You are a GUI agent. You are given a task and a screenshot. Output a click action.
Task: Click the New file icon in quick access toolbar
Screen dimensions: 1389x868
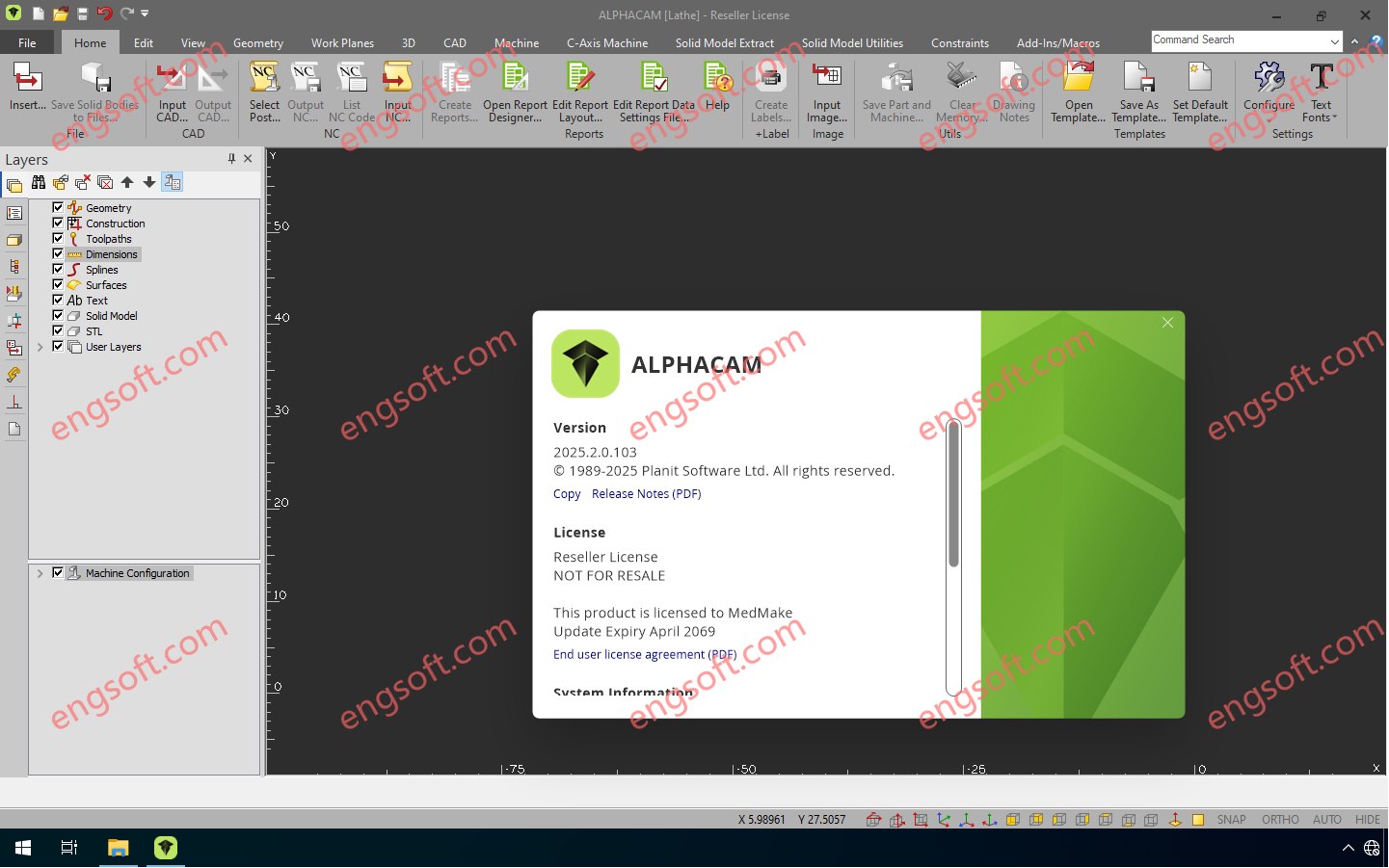click(38, 13)
